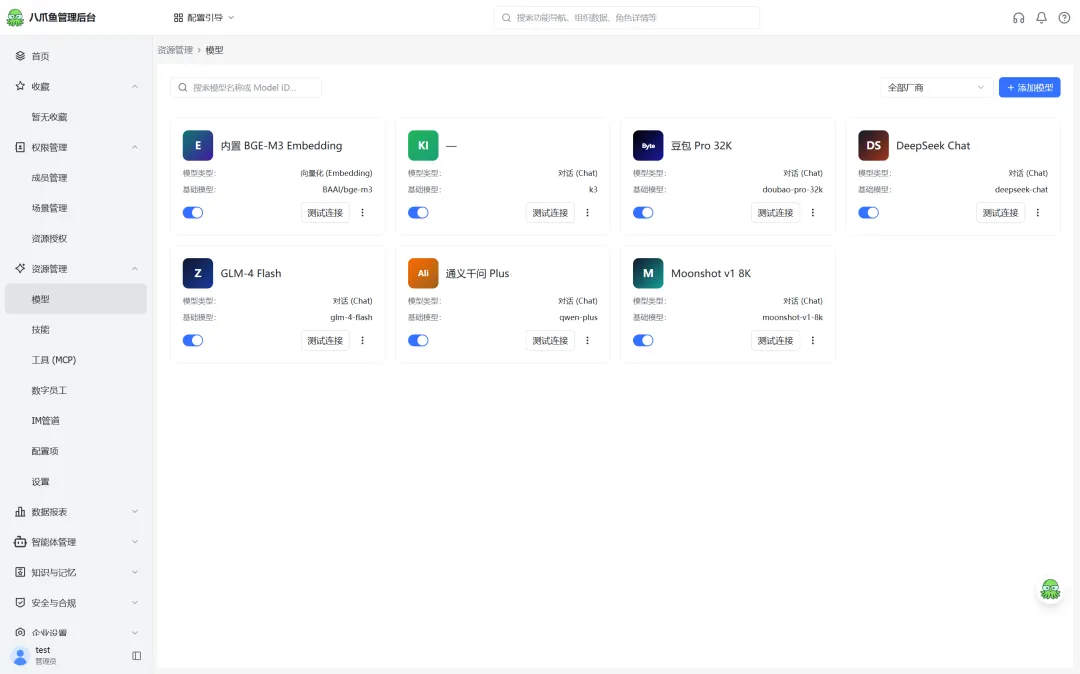1080x674 pixels.
Task: Click the 豆包 Pro 32K Byte icon
Action: click(x=648, y=145)
